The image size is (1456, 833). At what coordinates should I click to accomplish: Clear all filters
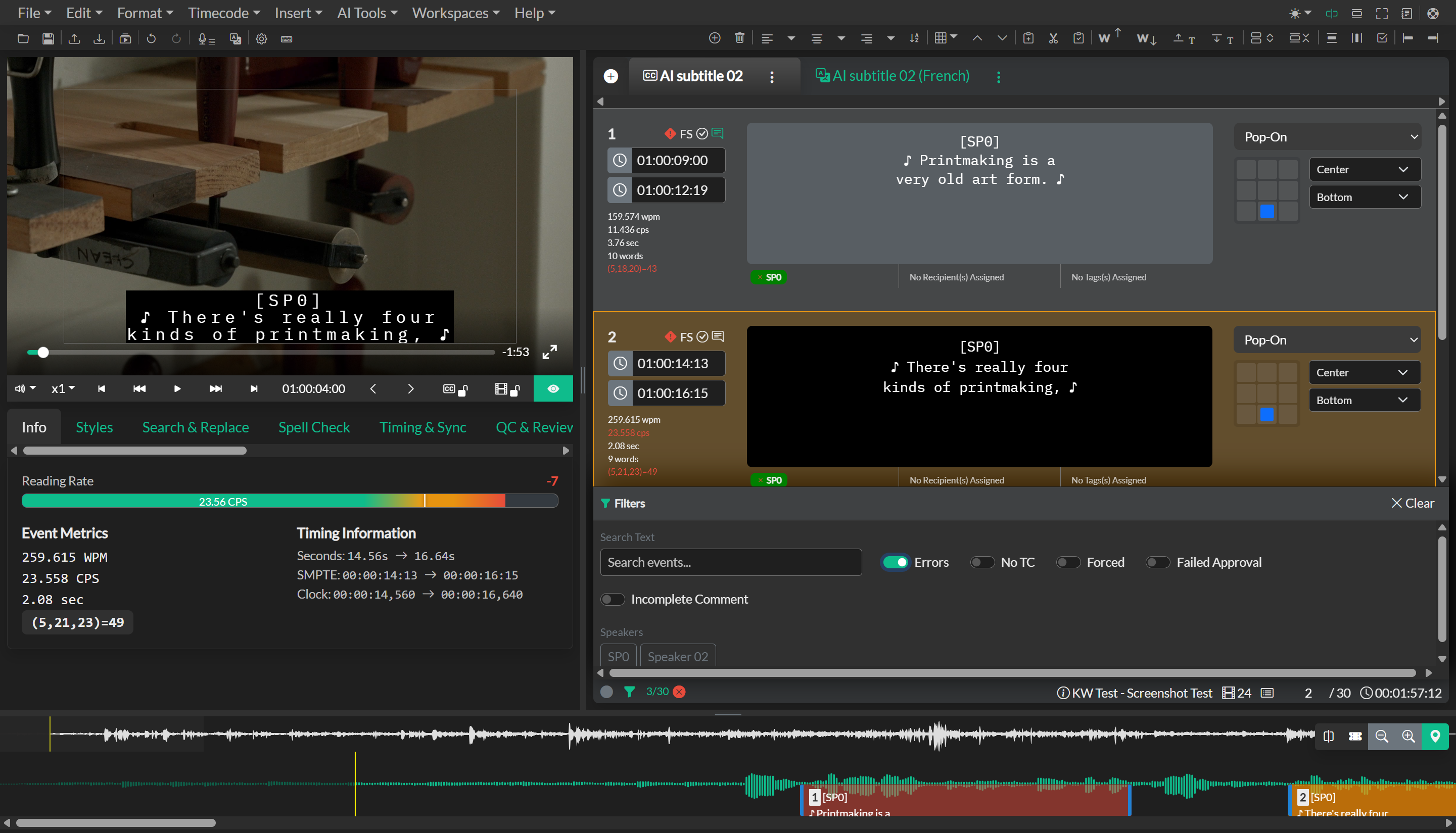click(1412, 503)
